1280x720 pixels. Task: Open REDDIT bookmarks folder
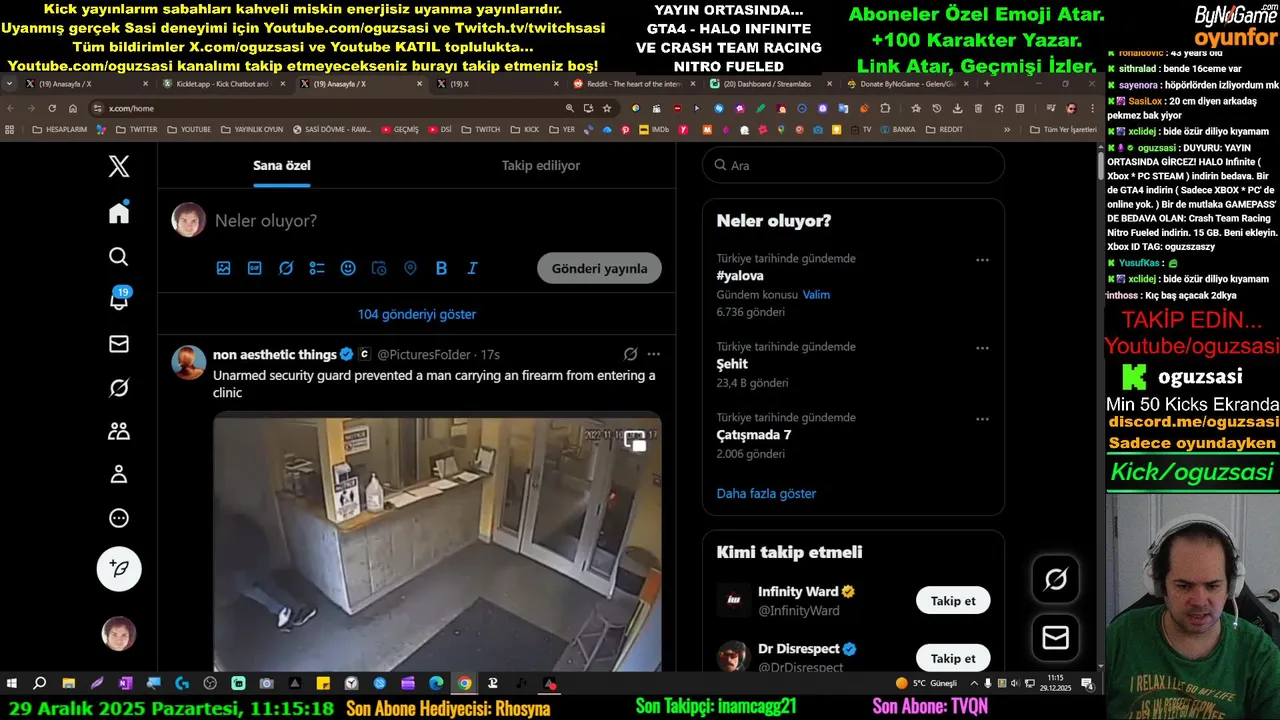944,129
